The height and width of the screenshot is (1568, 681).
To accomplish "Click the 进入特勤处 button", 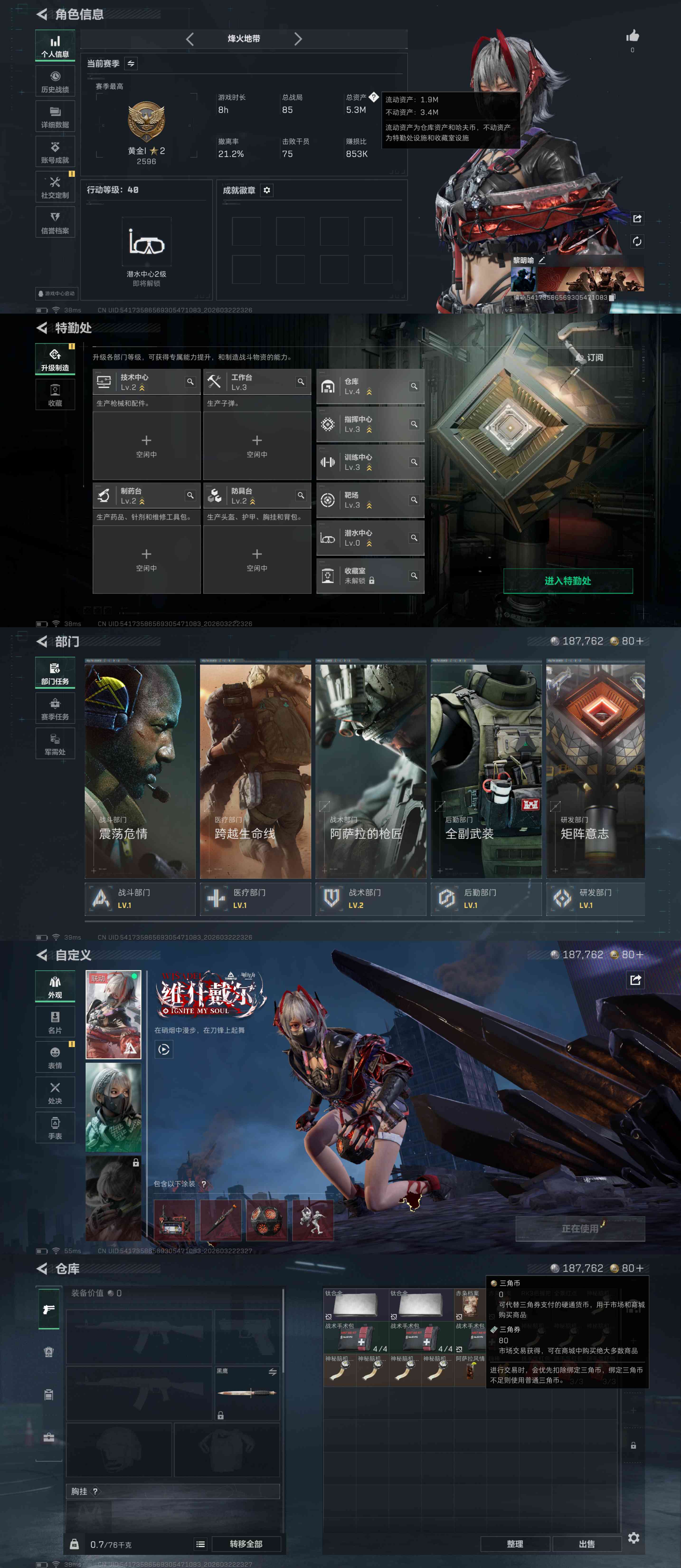I will tap(567, 581).
